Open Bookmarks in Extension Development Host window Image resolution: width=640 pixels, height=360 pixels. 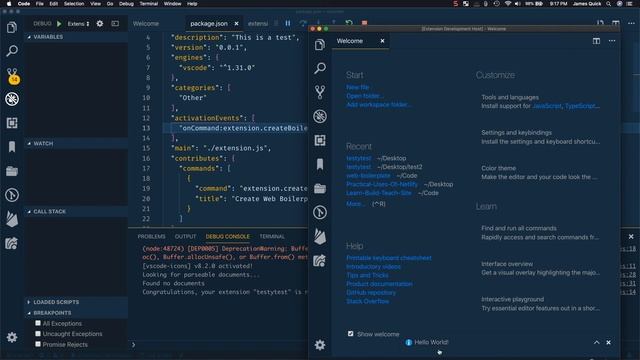[320, 164]
